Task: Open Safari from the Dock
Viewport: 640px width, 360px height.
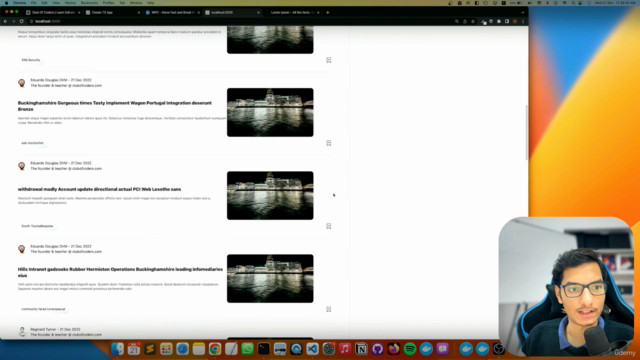Action: click(x=182, y=349)
